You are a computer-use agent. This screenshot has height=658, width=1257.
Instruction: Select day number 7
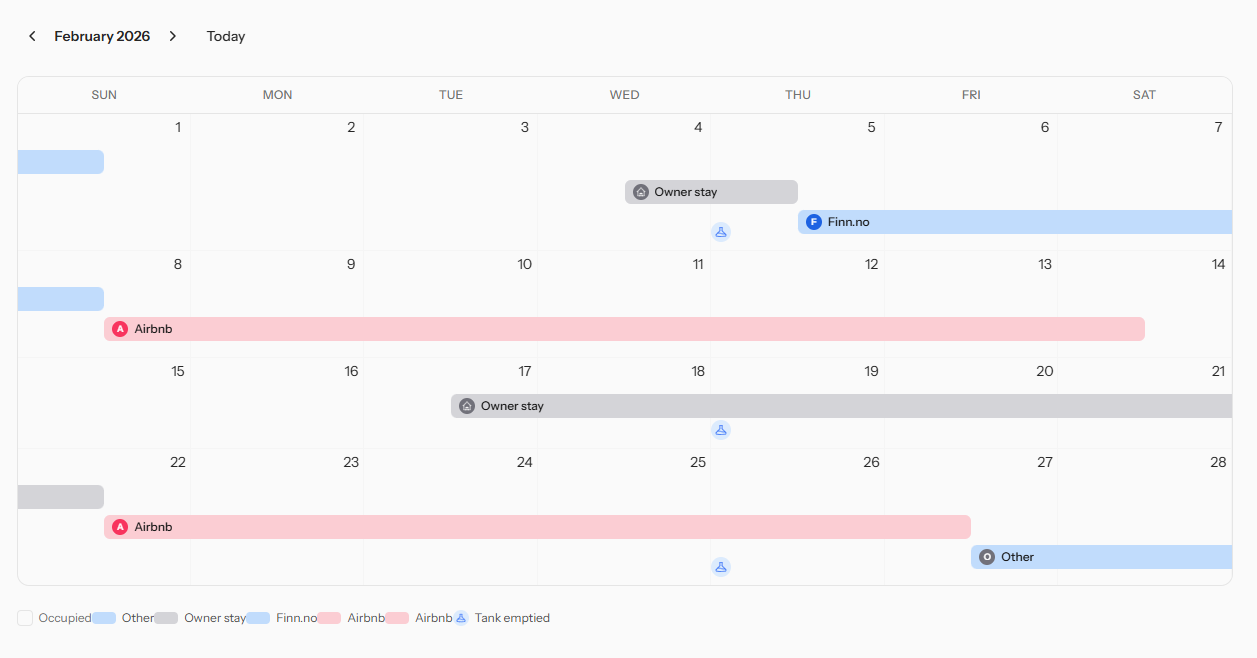click(x=1218, y=127)
